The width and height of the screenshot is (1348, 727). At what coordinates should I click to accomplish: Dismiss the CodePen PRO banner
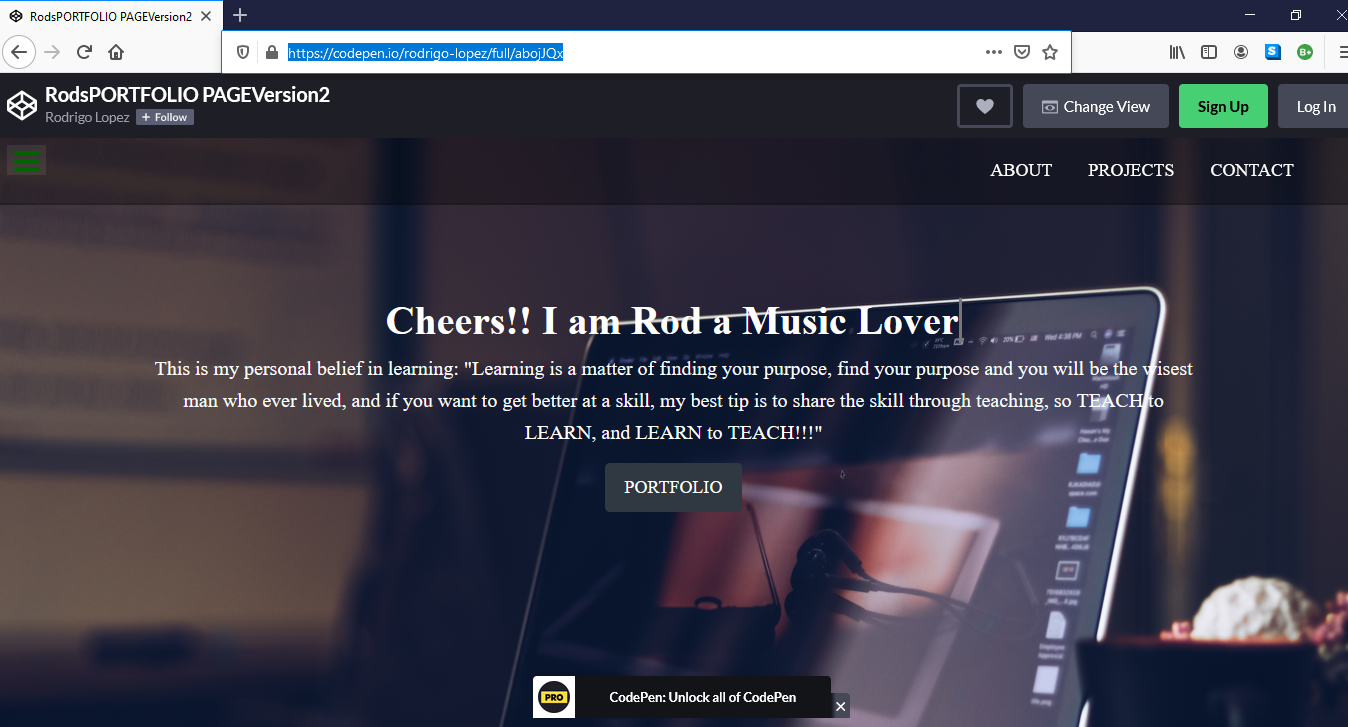(x=840, y=706)
